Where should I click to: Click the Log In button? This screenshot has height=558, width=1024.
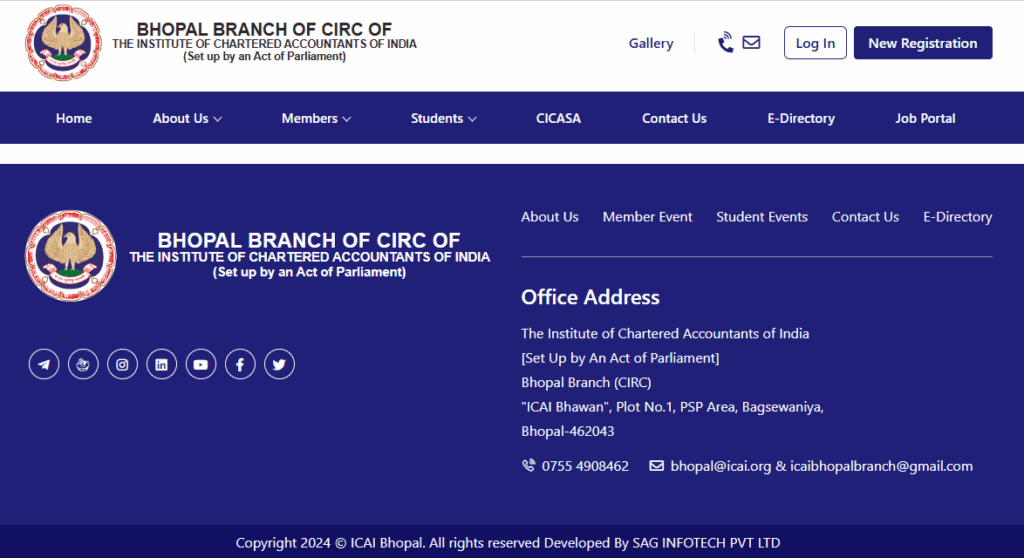[815, 42]
